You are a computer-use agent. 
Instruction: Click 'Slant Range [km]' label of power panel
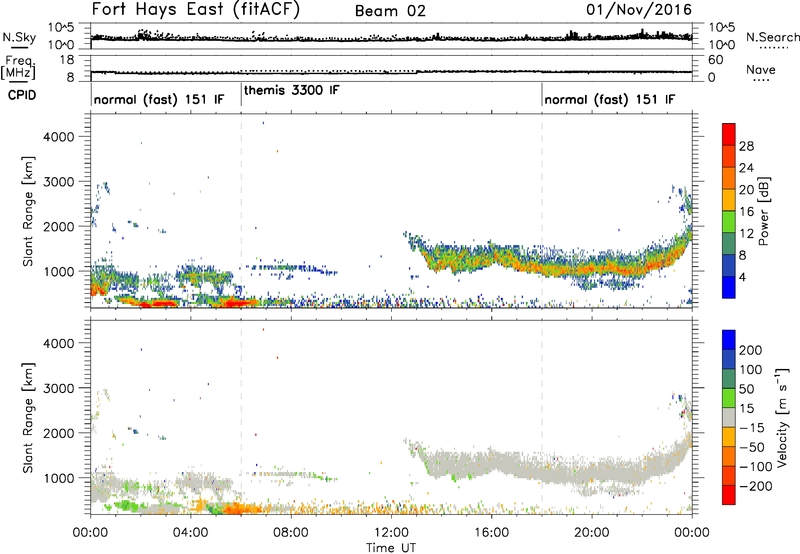click(28, 211)
